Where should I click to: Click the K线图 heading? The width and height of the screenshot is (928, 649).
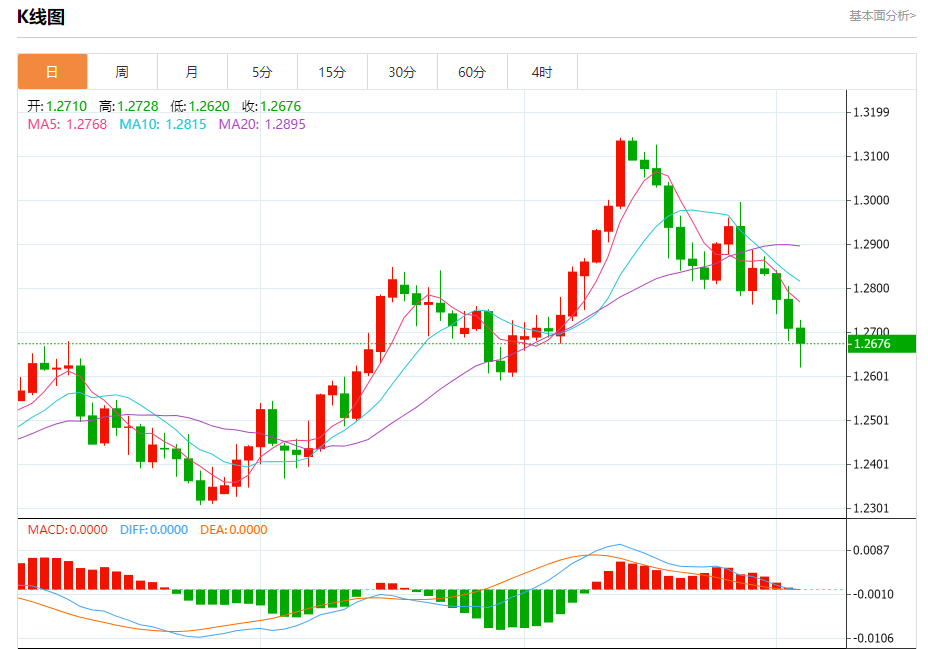click(x=41, y=17)
